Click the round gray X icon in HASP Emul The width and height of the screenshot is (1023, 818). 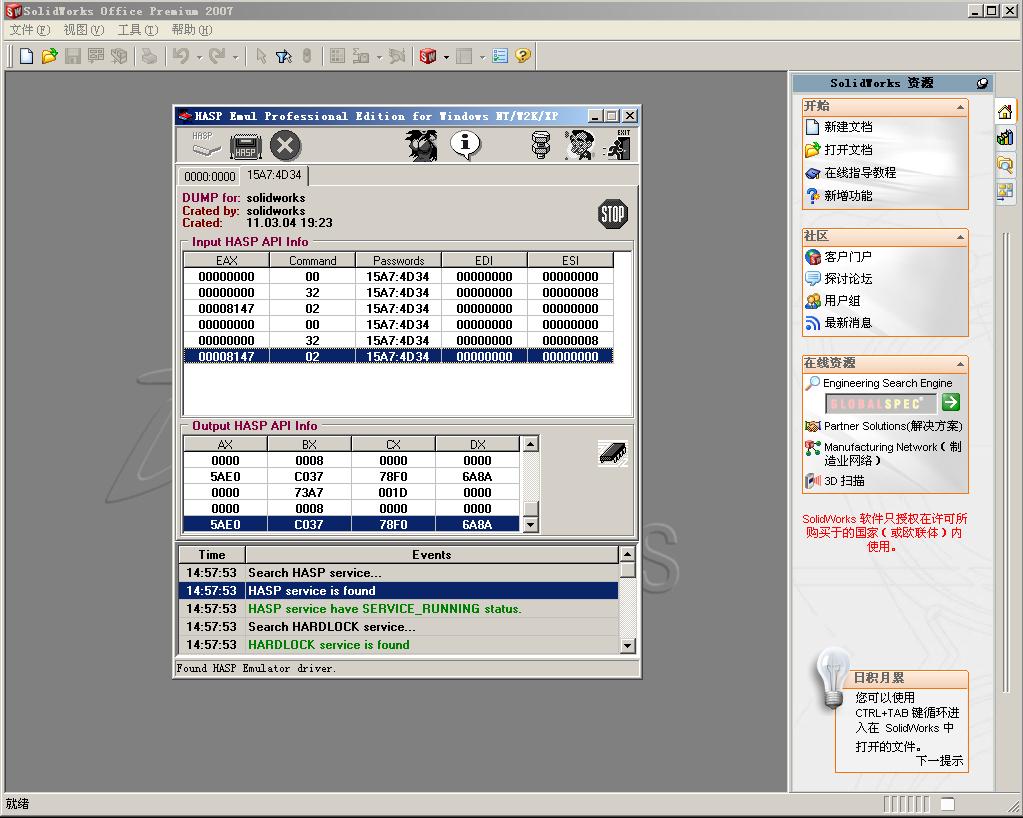[x=286, y=145]
